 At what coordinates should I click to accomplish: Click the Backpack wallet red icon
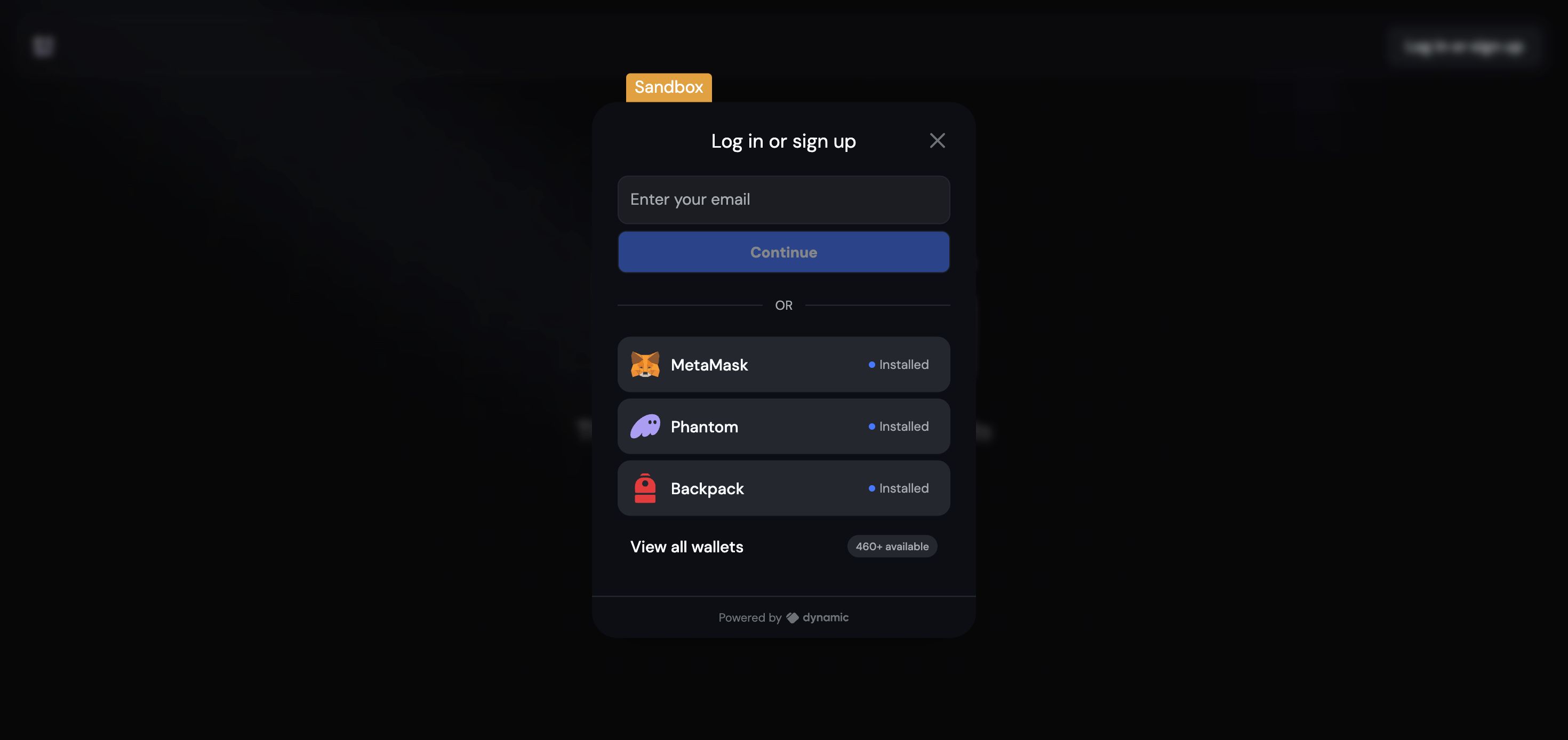click(644, 488)
